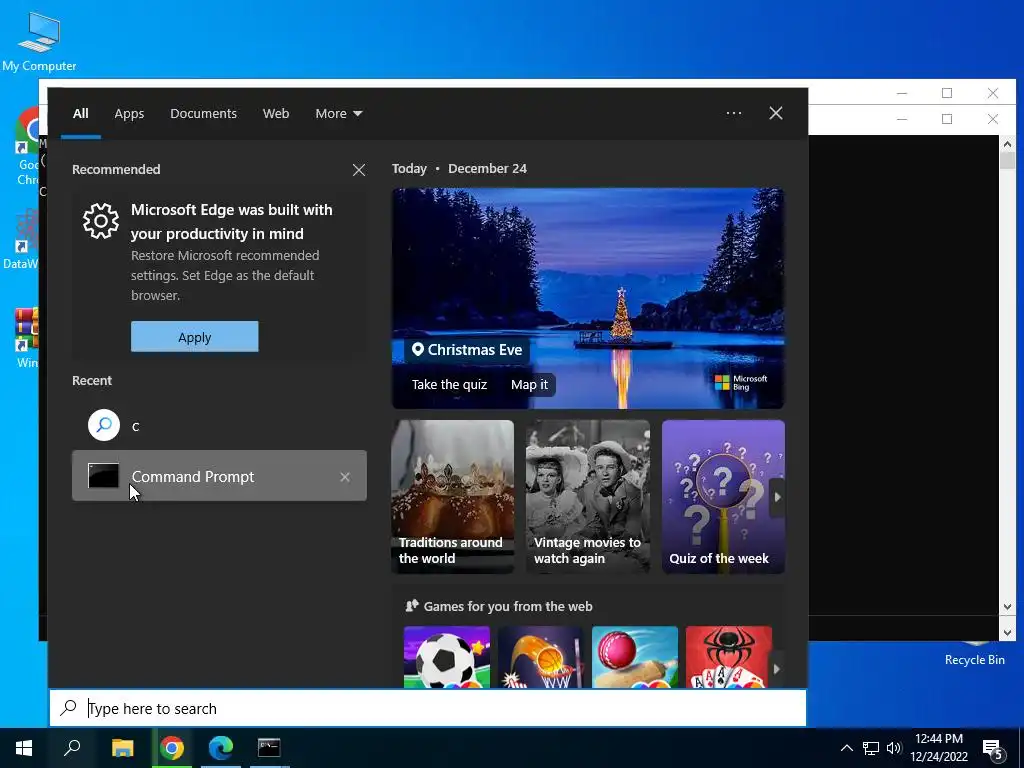The height and width of the screenshot is (768, 1024).
Task: Click the gear icon in Recommended card
Action: 101,221
